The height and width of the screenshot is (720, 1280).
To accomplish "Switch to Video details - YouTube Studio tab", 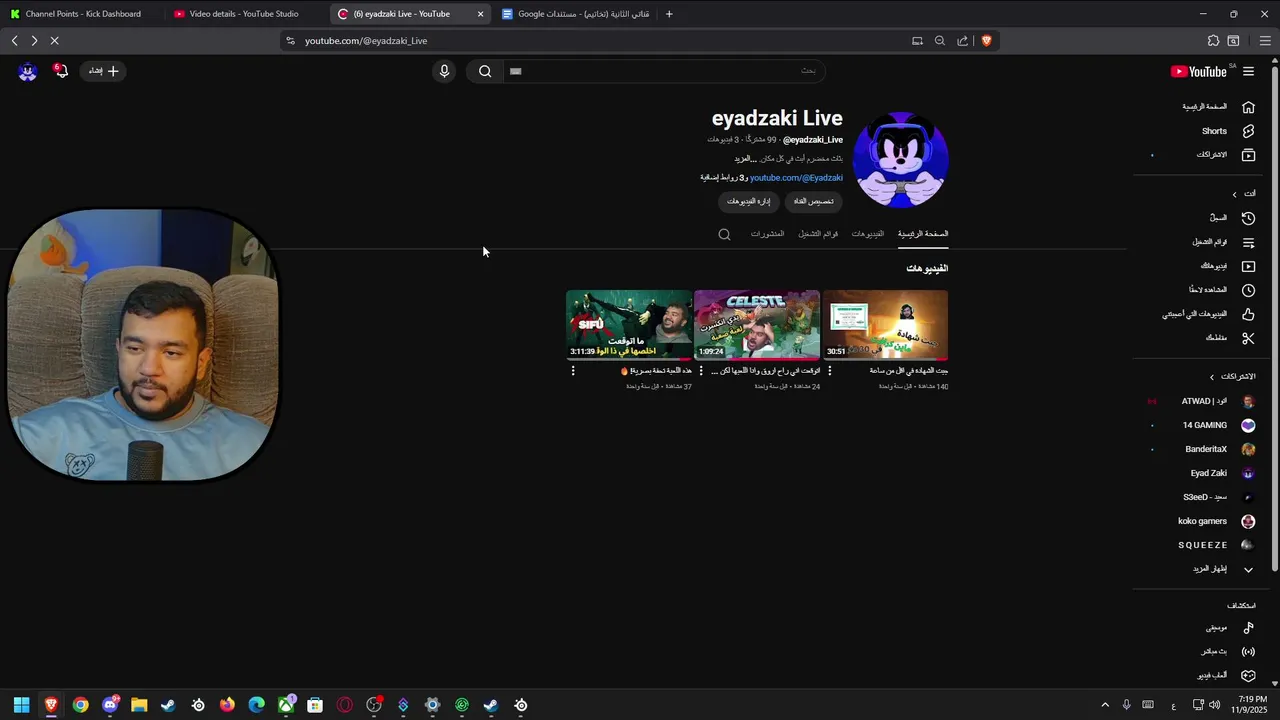I will 243,14.
